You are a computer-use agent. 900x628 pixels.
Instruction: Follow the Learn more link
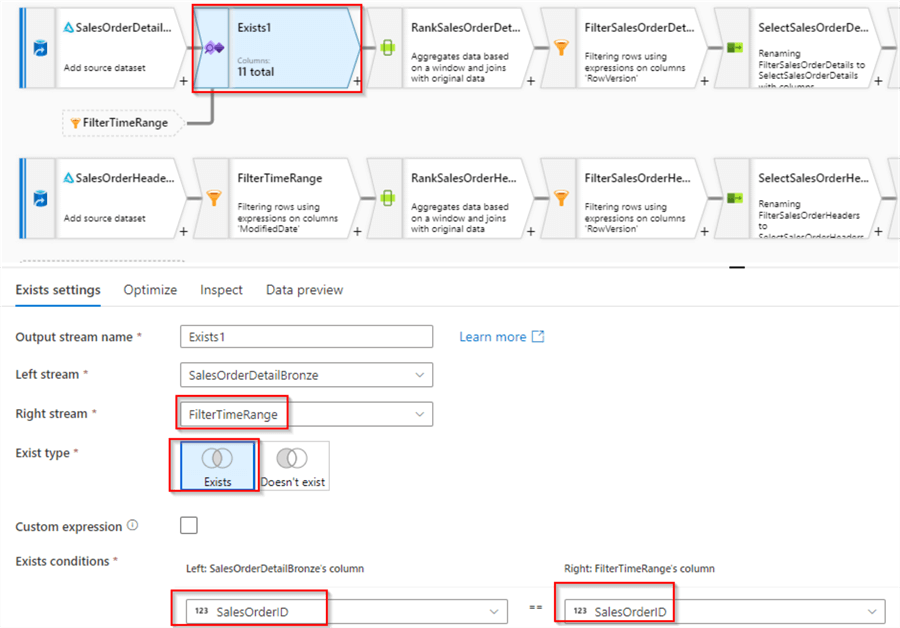pos(501,337)
